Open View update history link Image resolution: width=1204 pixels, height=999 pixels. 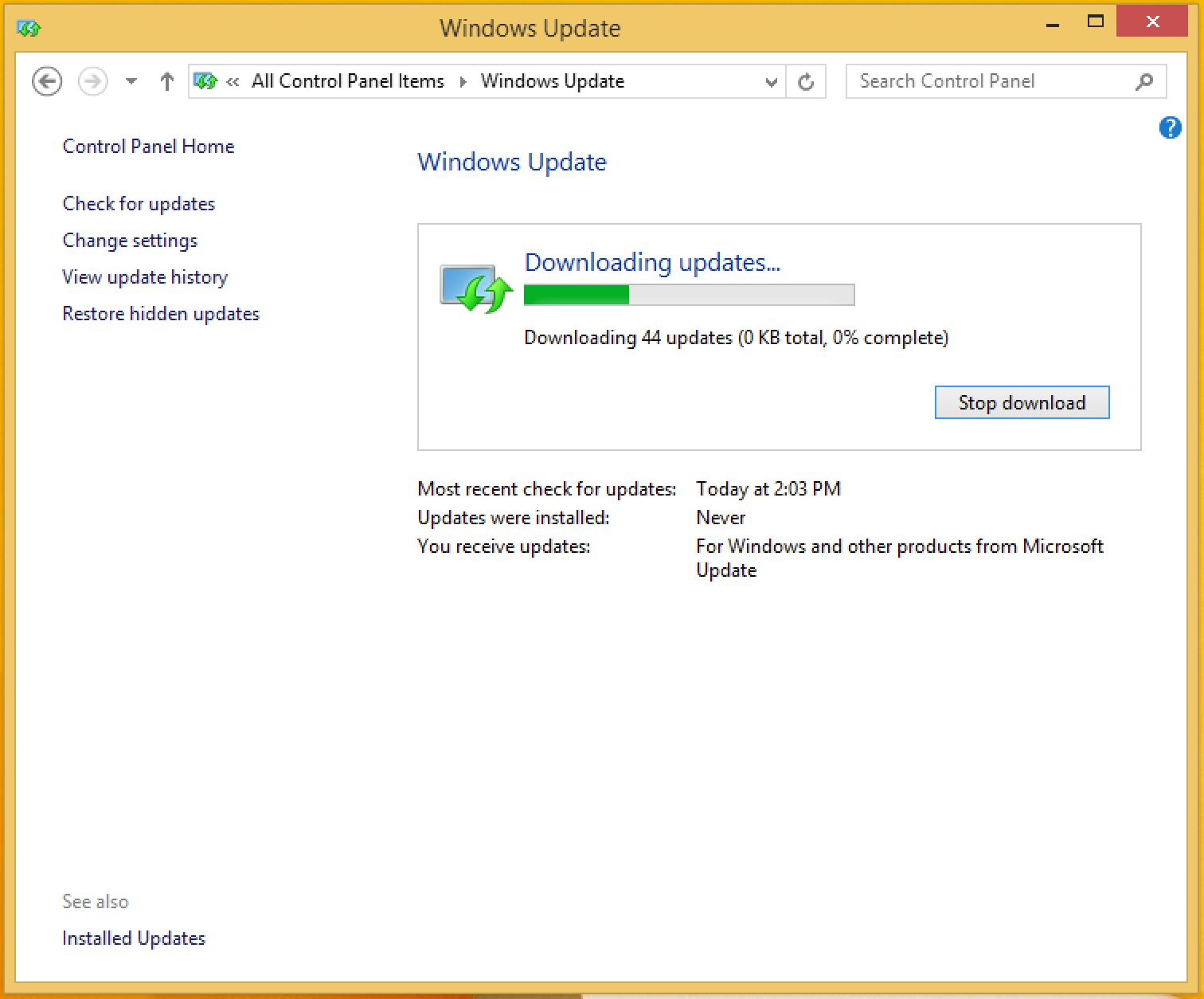click(x=145, y=277)
